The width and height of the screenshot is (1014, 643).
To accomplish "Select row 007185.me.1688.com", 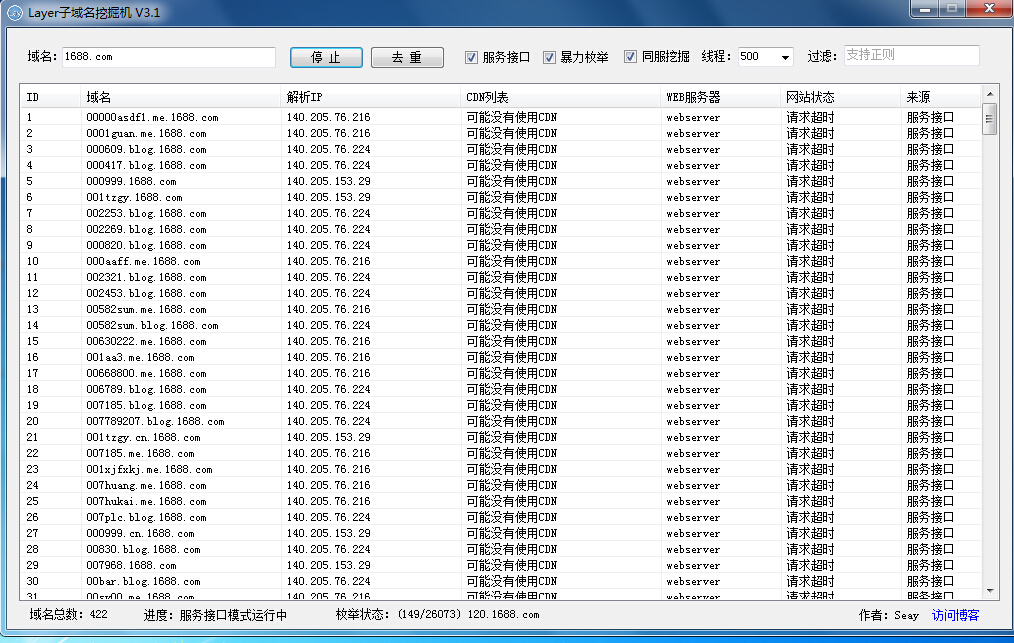I will (501, 453).
